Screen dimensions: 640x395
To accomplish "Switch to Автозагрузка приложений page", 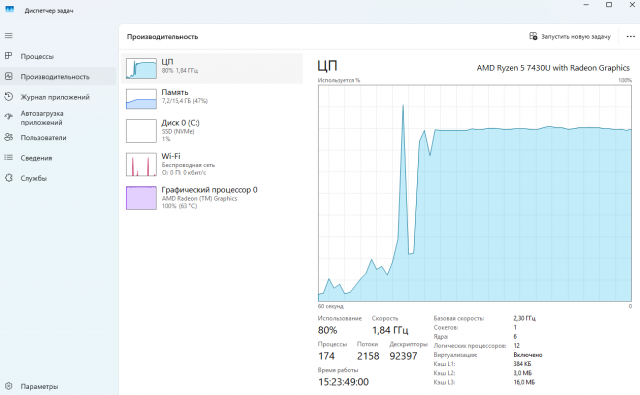I will (58, 118).
